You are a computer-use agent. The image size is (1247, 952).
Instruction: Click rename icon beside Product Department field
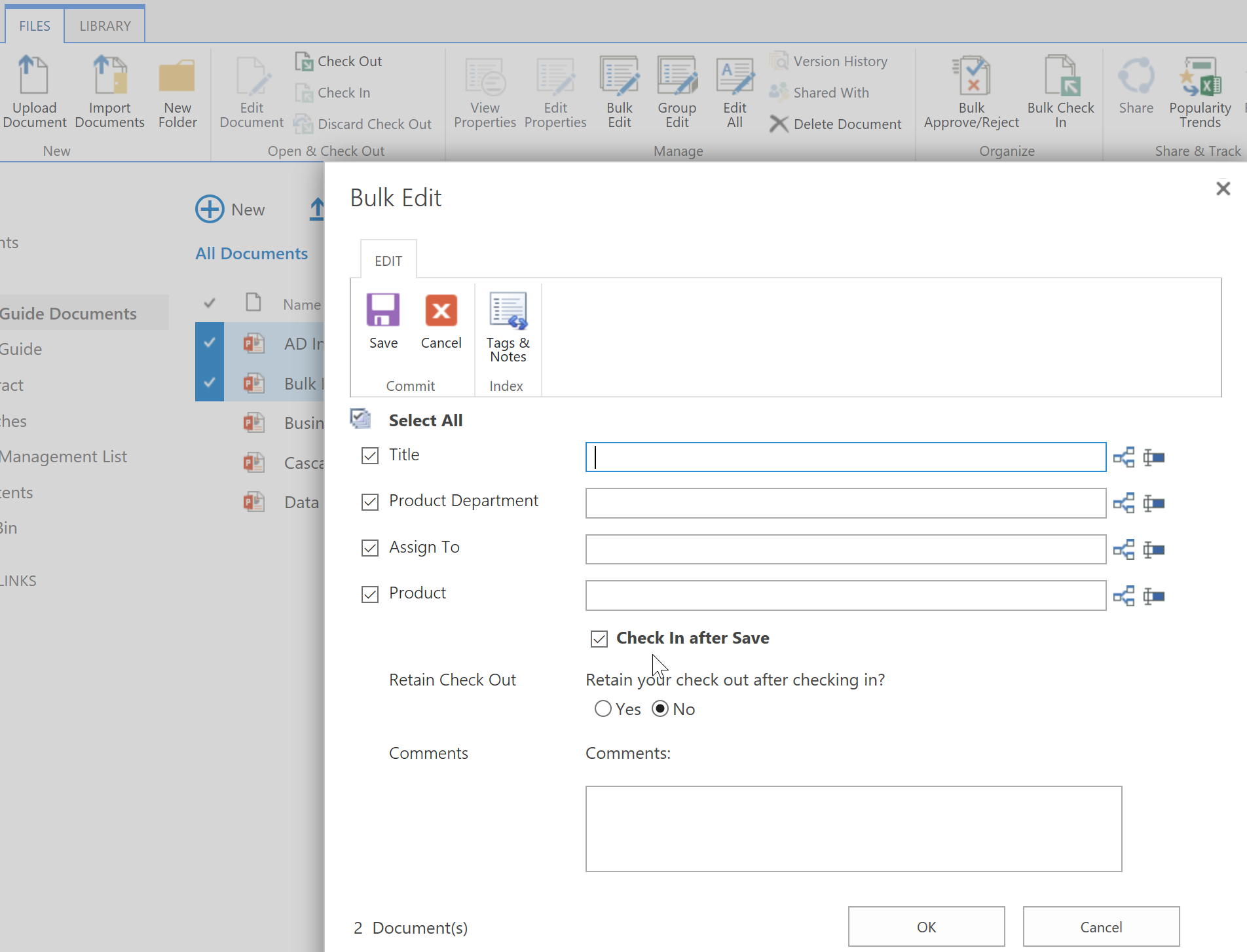[1154, 503]
